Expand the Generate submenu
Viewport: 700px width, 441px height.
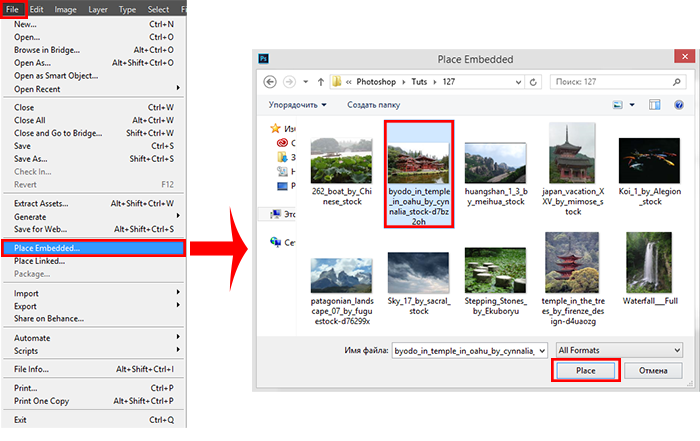[x=93, y=216]
